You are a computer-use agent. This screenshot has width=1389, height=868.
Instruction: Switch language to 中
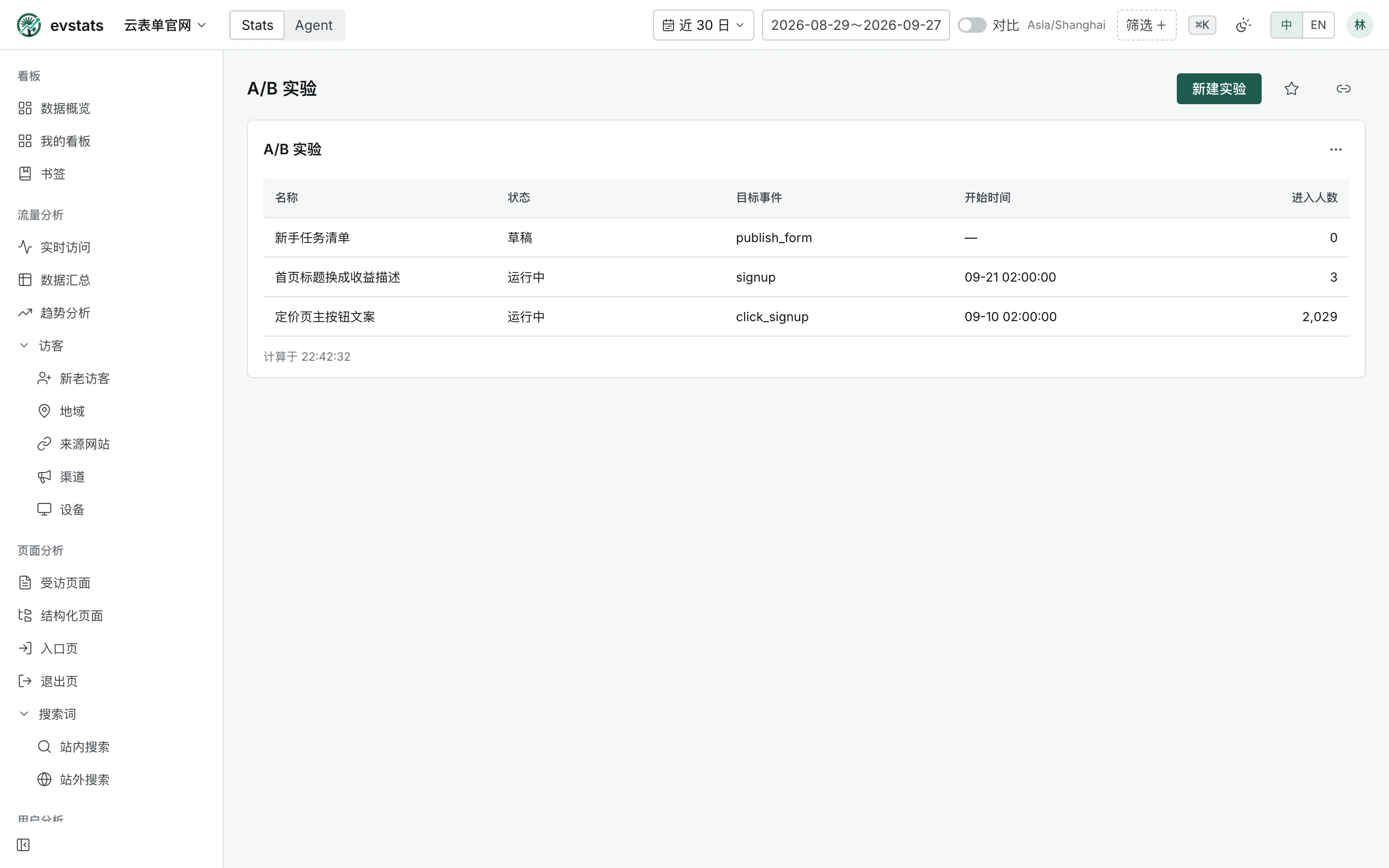(x=1286, y=25)
